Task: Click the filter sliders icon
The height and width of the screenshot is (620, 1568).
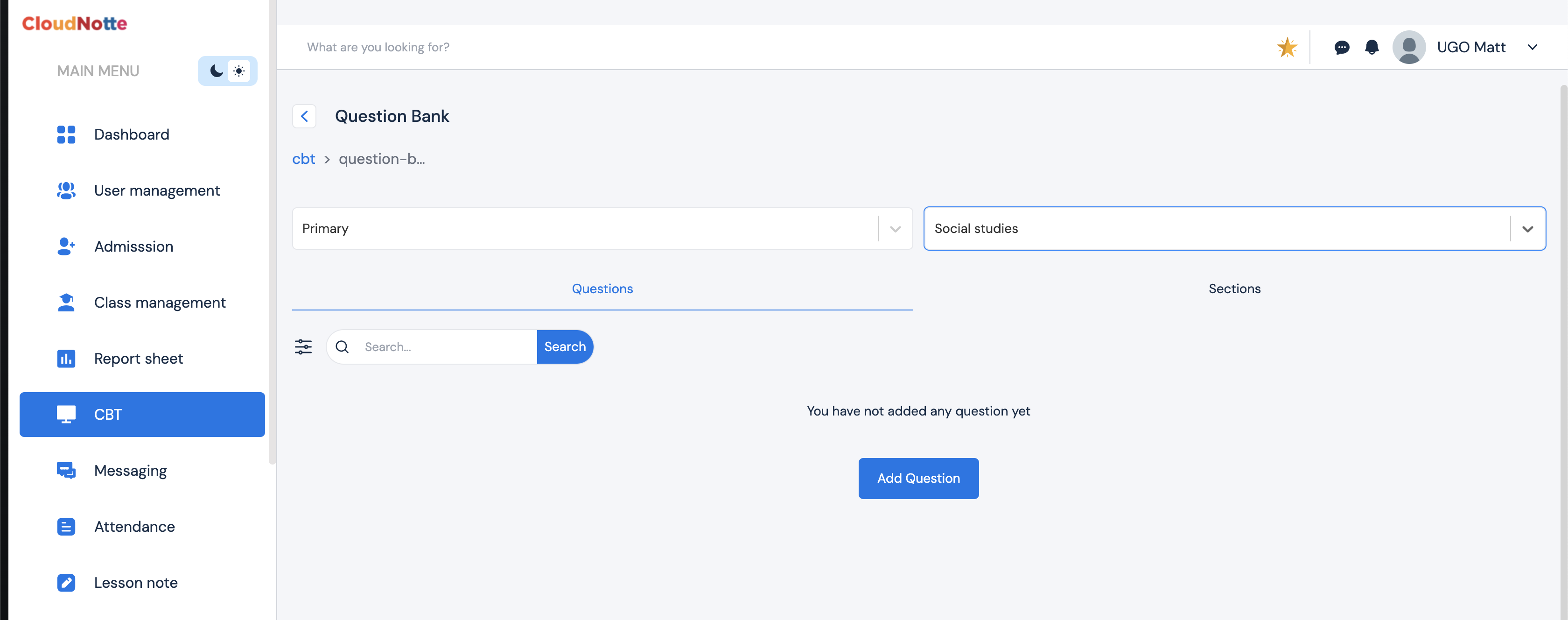Action: pyautogui.click(x=303, y=346)
